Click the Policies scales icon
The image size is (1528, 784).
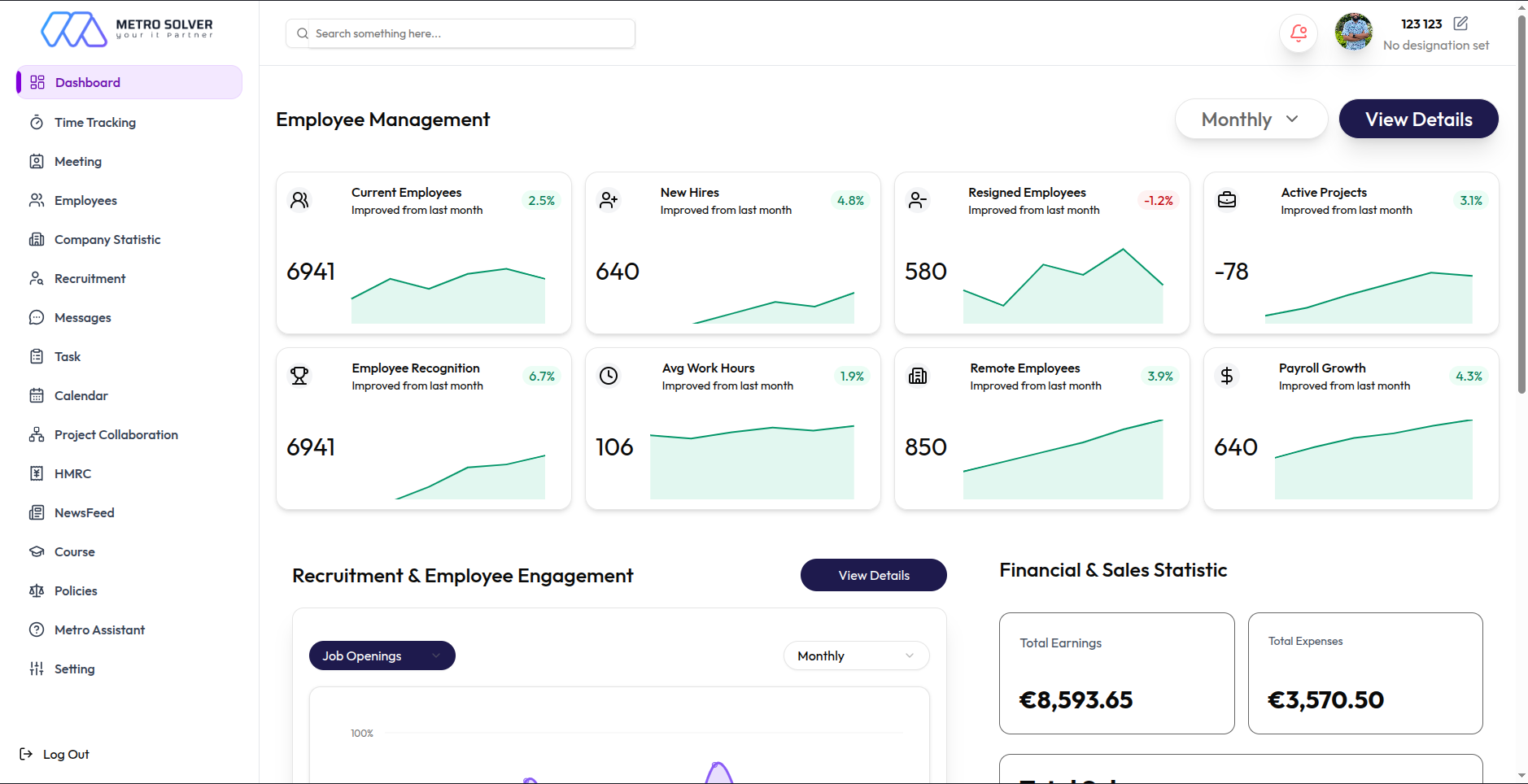tap(37, 590)
